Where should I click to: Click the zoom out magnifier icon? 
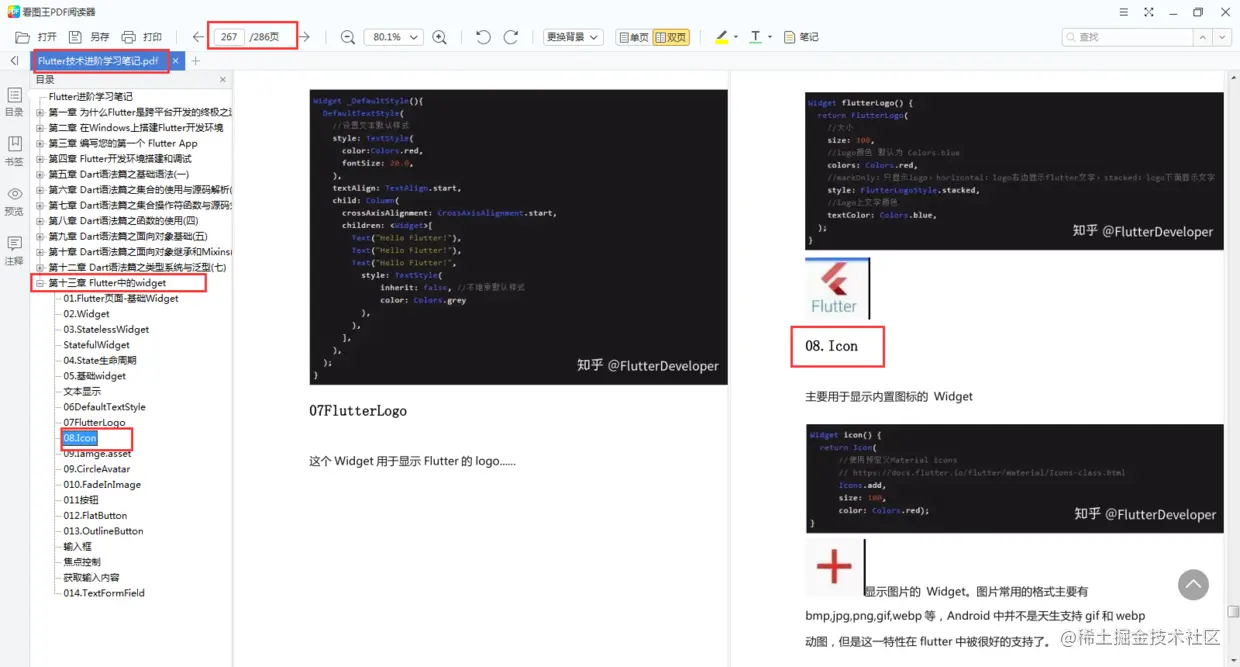point(348,37)
